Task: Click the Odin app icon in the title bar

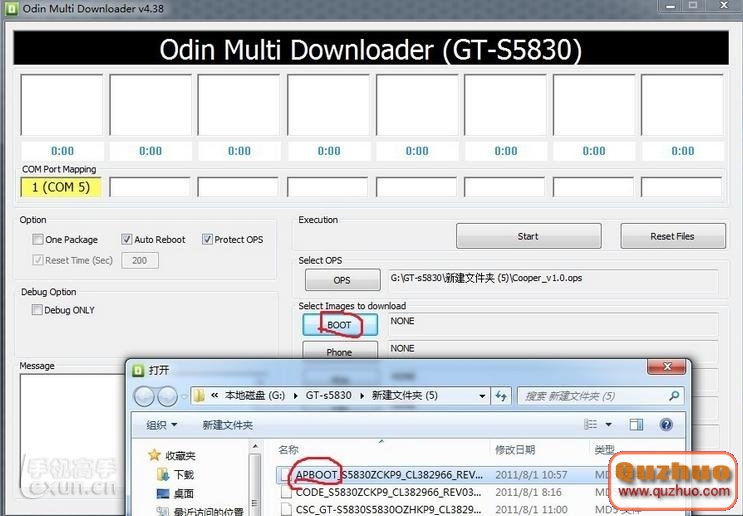Action: click(10, 9)
